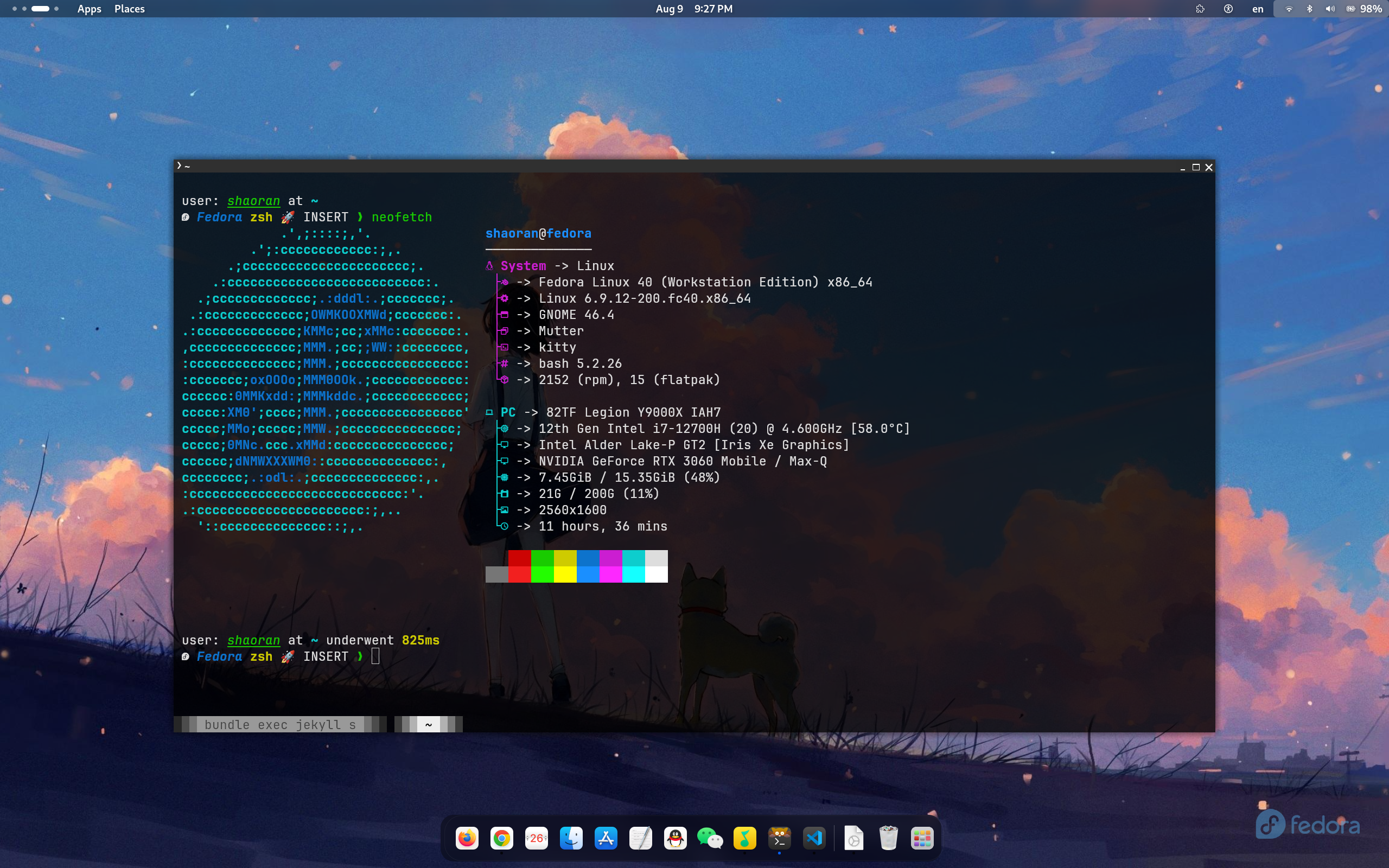Click '2152 (rpm), 15 (flatpak)' packages line
Viewport: 1389px width, 868px height.
point(629,379)
